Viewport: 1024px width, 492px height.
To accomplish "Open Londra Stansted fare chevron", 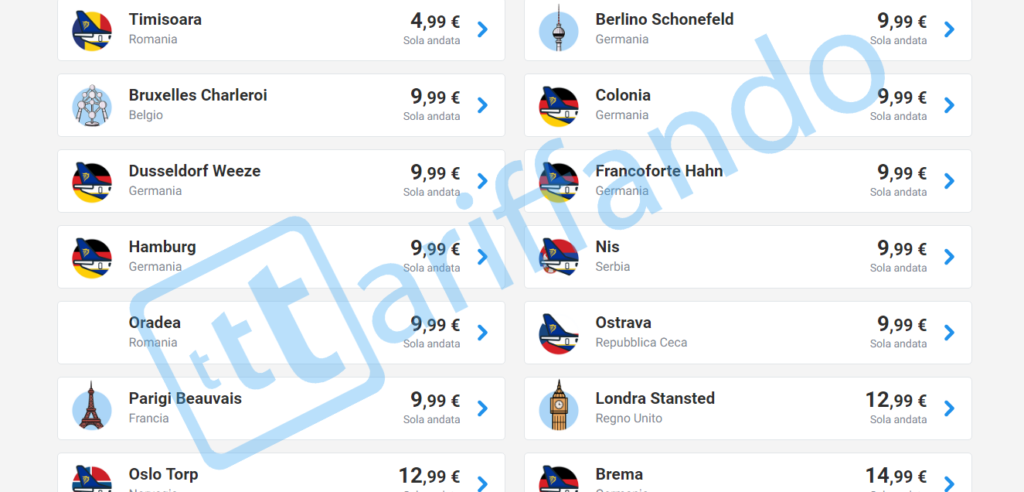I will (949, 408).
